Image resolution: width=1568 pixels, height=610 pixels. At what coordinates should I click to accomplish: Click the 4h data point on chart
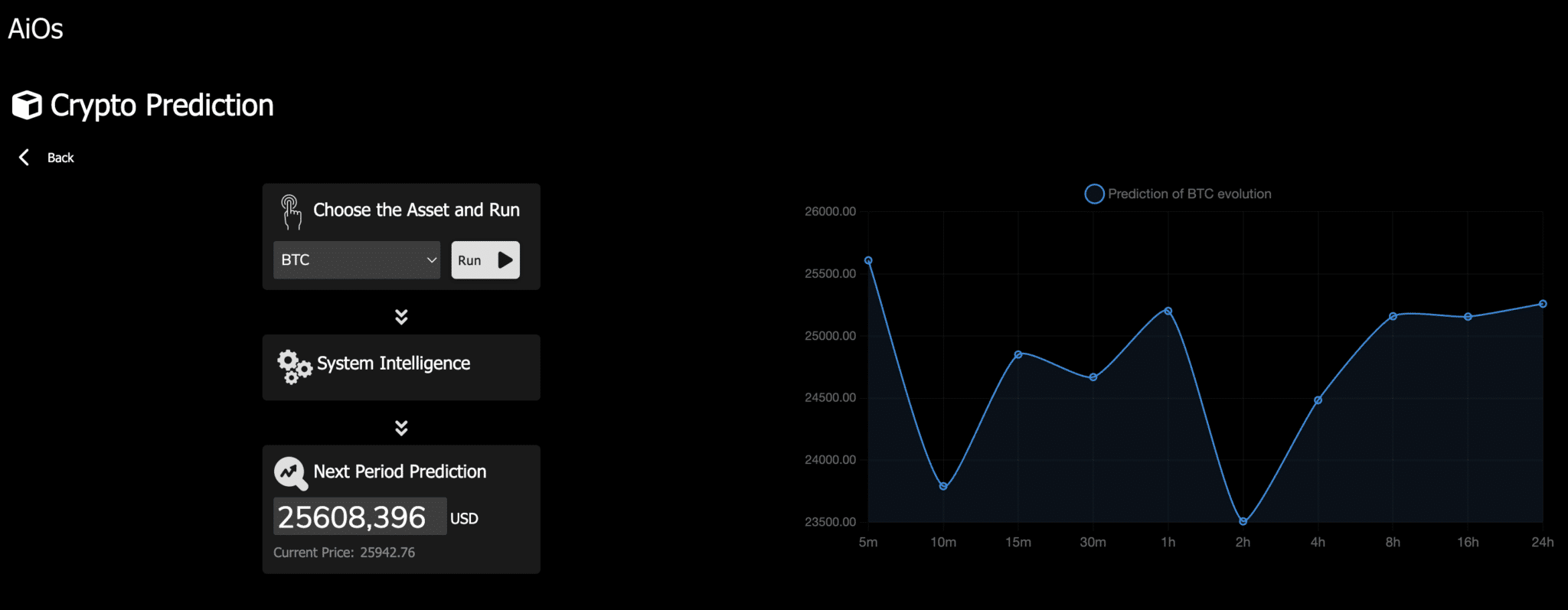pyautogui.click(x=1318, y=400)
